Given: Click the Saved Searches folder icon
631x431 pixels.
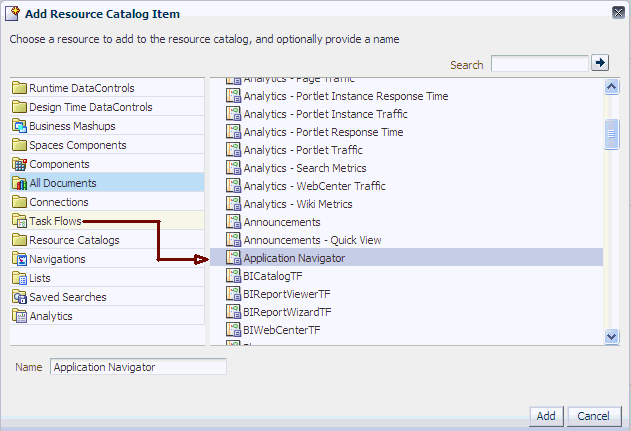Looking at the screenshot, I should tap(19, 297).
